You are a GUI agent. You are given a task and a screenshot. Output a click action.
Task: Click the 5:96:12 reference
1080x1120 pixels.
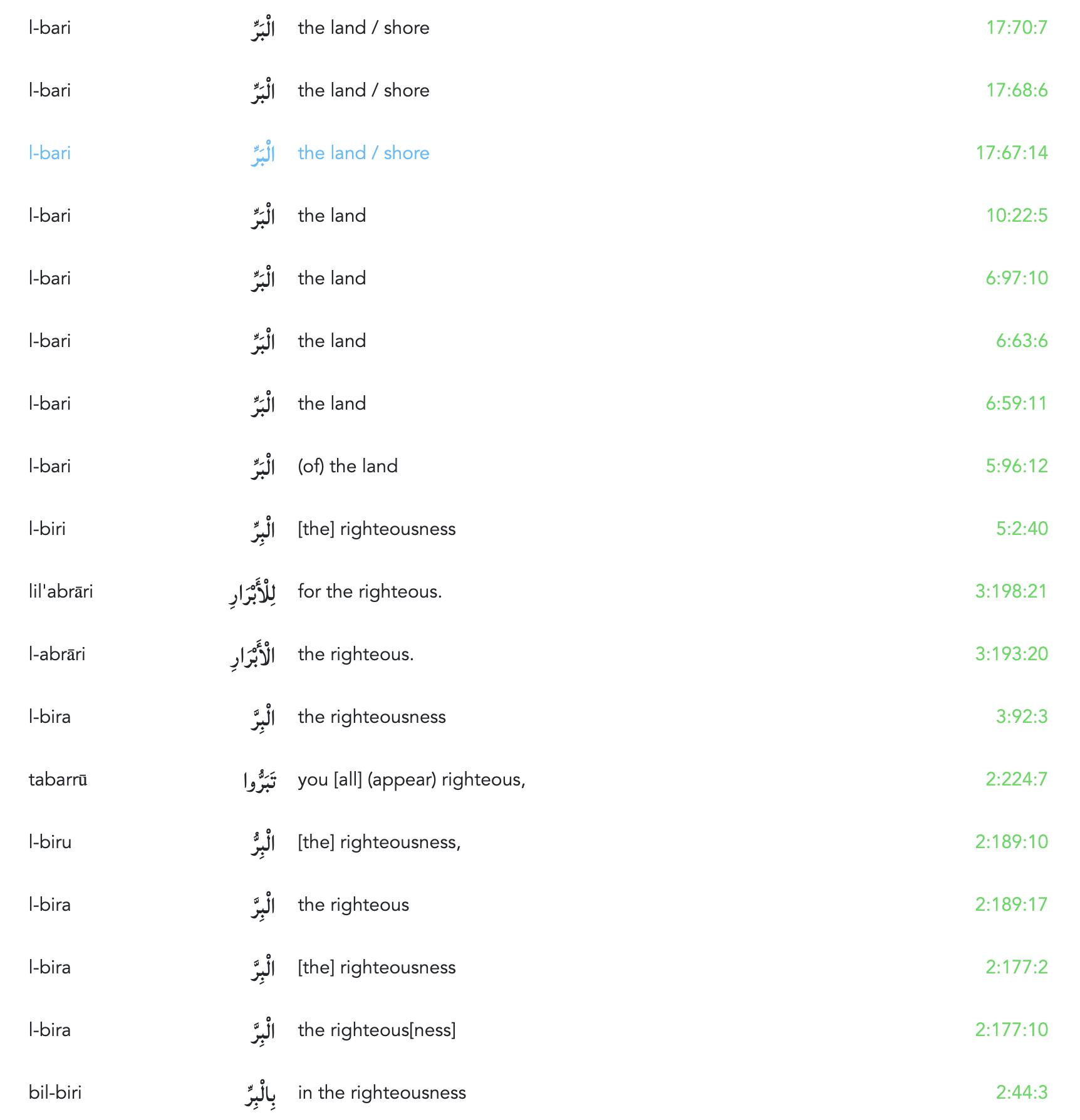coord(1016,466)
